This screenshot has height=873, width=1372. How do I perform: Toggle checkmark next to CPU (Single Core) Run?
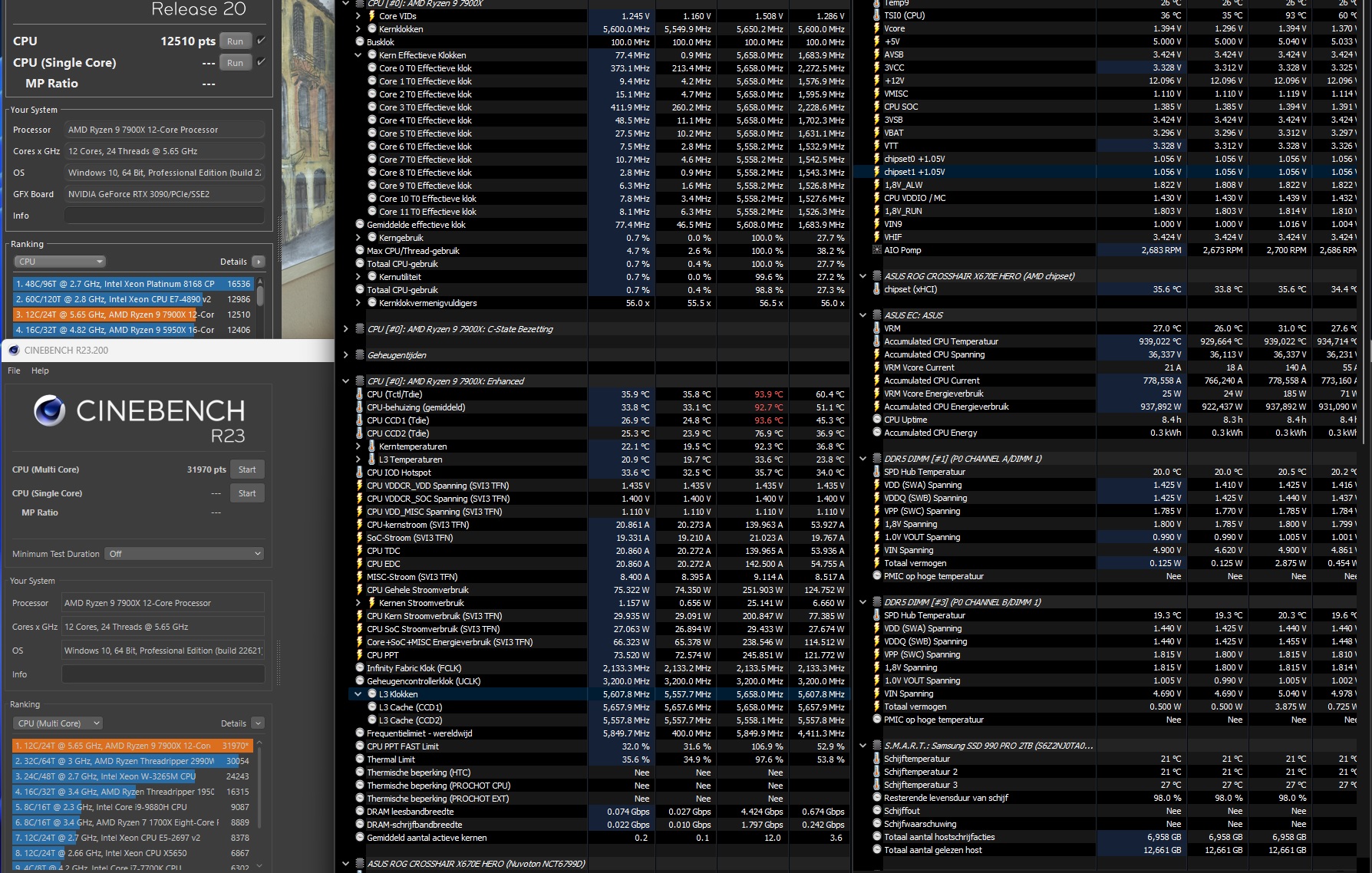click(261, 62)
